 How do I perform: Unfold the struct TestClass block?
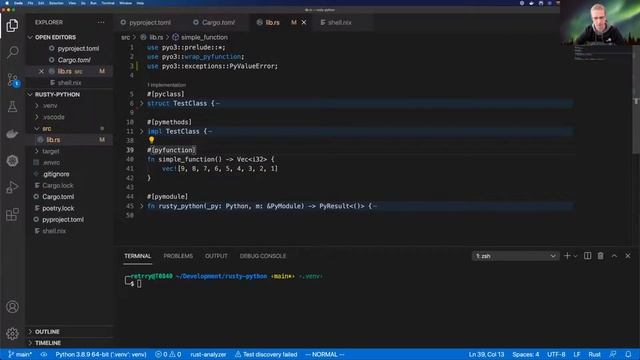142,104
